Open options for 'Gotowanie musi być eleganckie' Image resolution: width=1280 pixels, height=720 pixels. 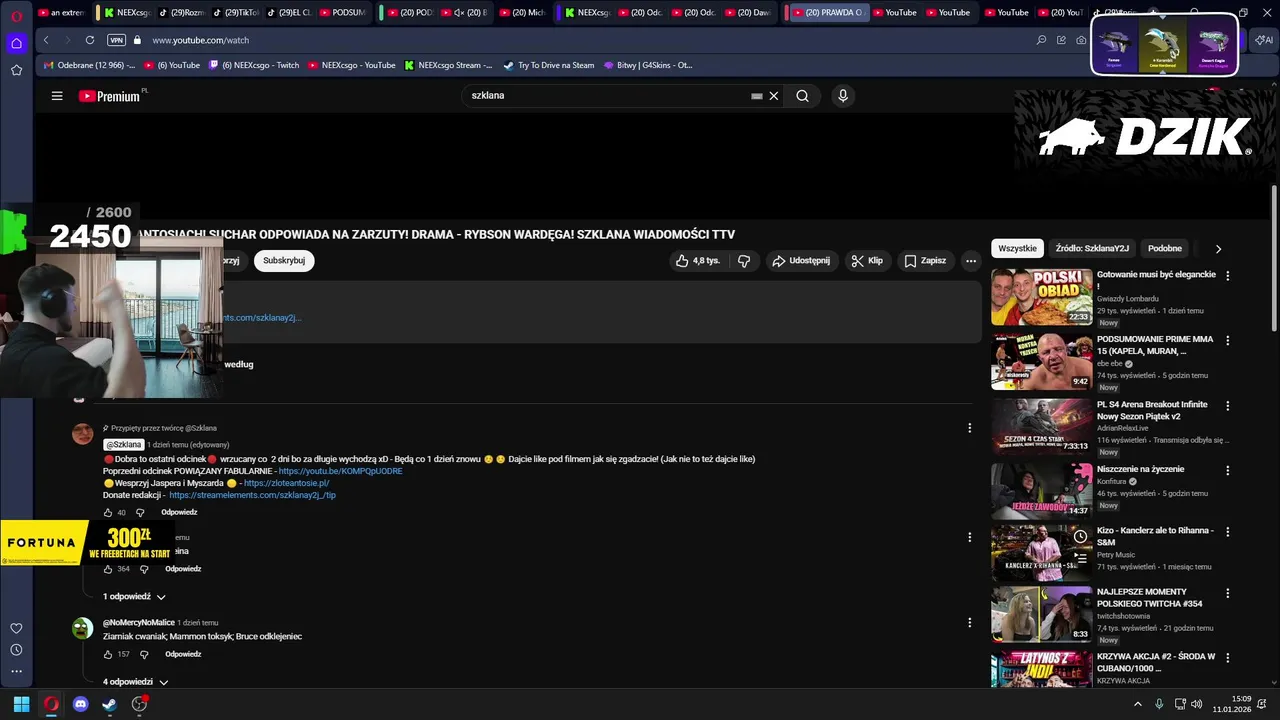coord(1228,276)
